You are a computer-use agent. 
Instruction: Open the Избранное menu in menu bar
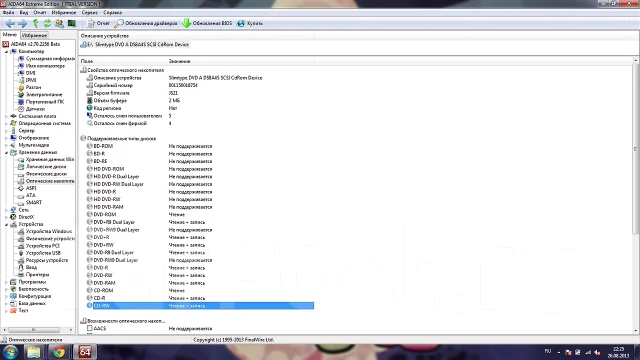(x=64, y=13)
